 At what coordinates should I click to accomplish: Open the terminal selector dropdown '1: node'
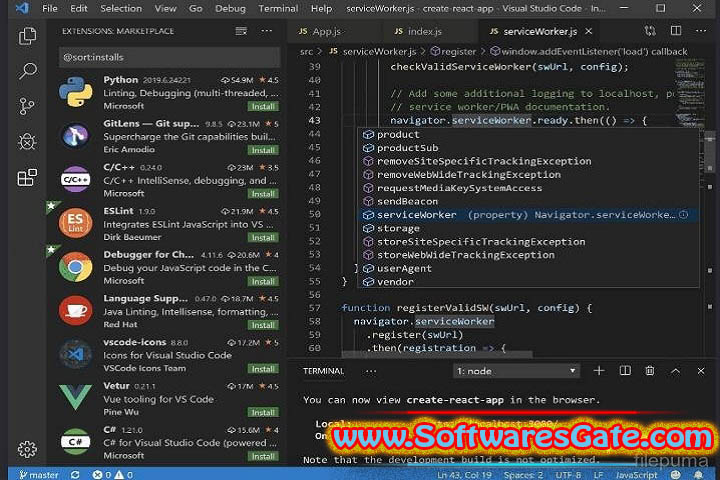(x=516, y=371)
